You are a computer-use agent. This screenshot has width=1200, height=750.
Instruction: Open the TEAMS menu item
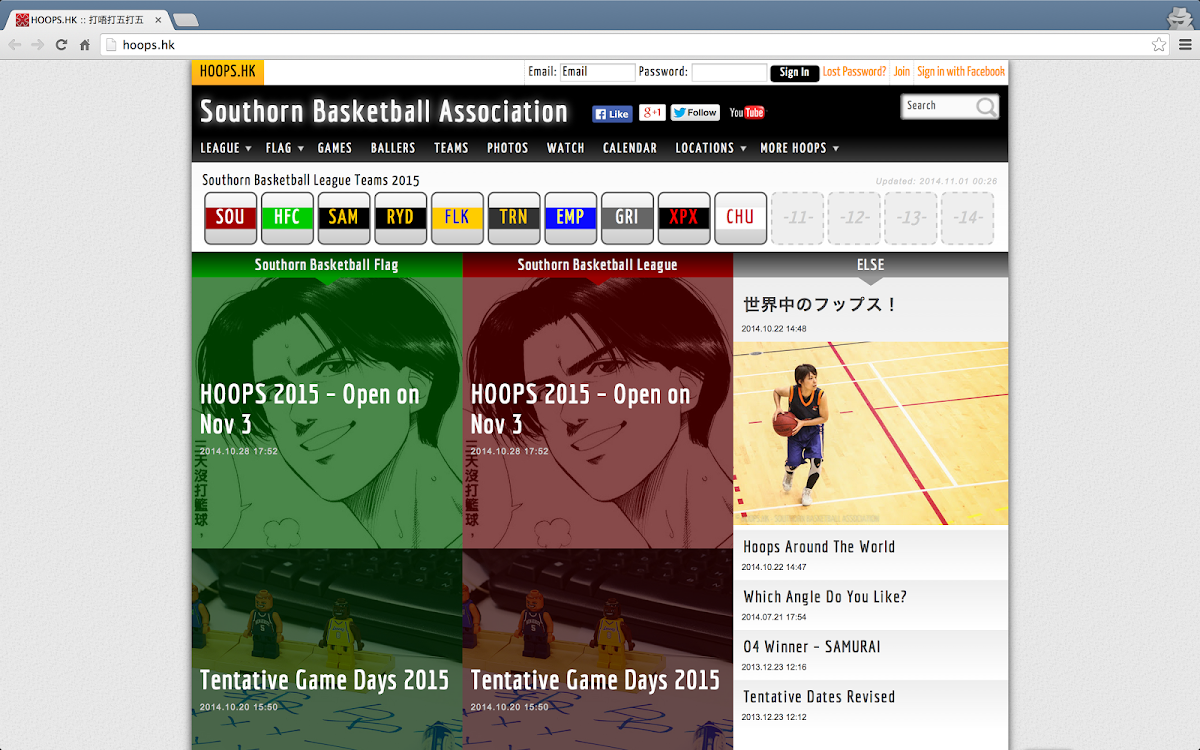point(451,148)
